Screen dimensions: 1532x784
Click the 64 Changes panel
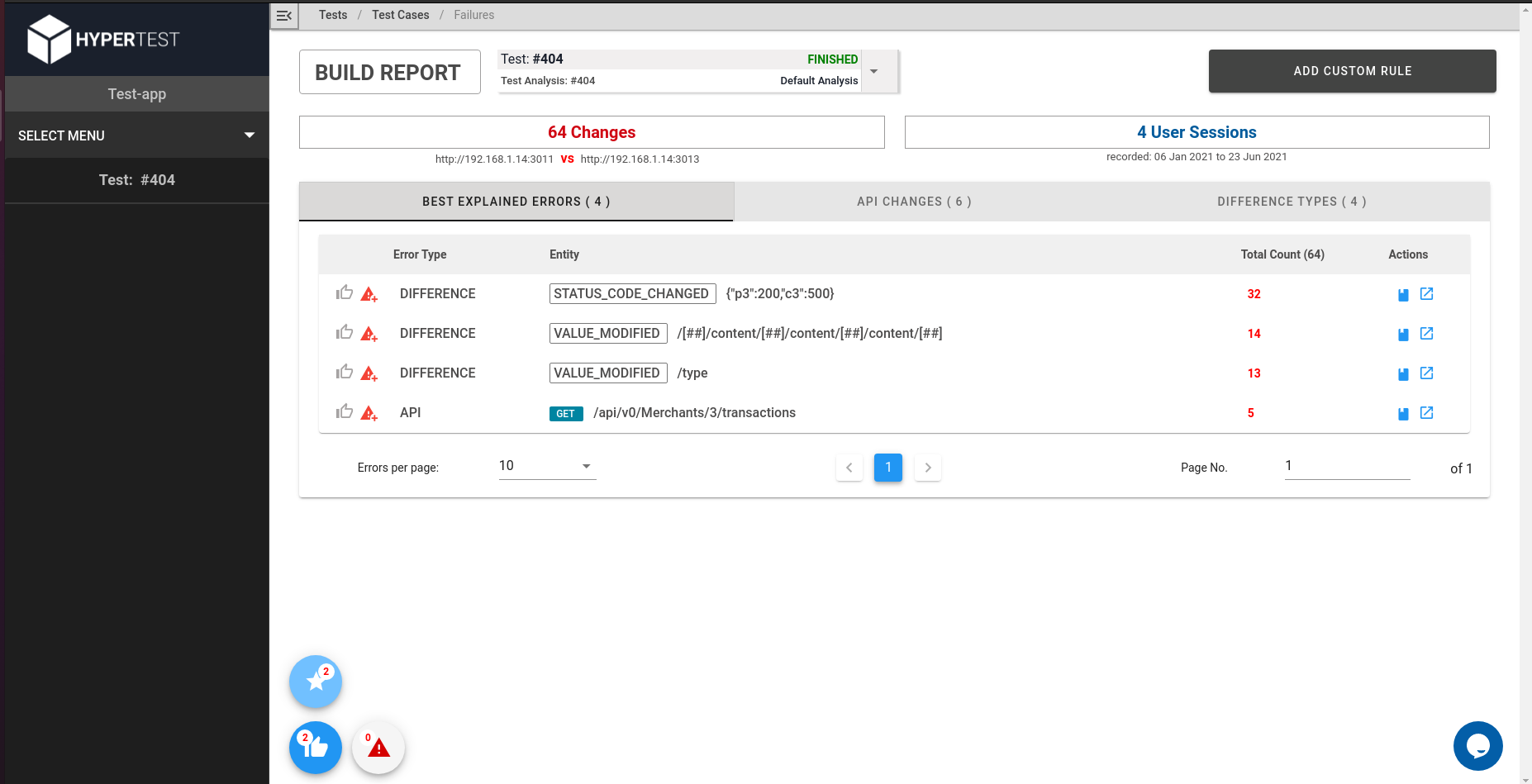[x=592, y=132]
